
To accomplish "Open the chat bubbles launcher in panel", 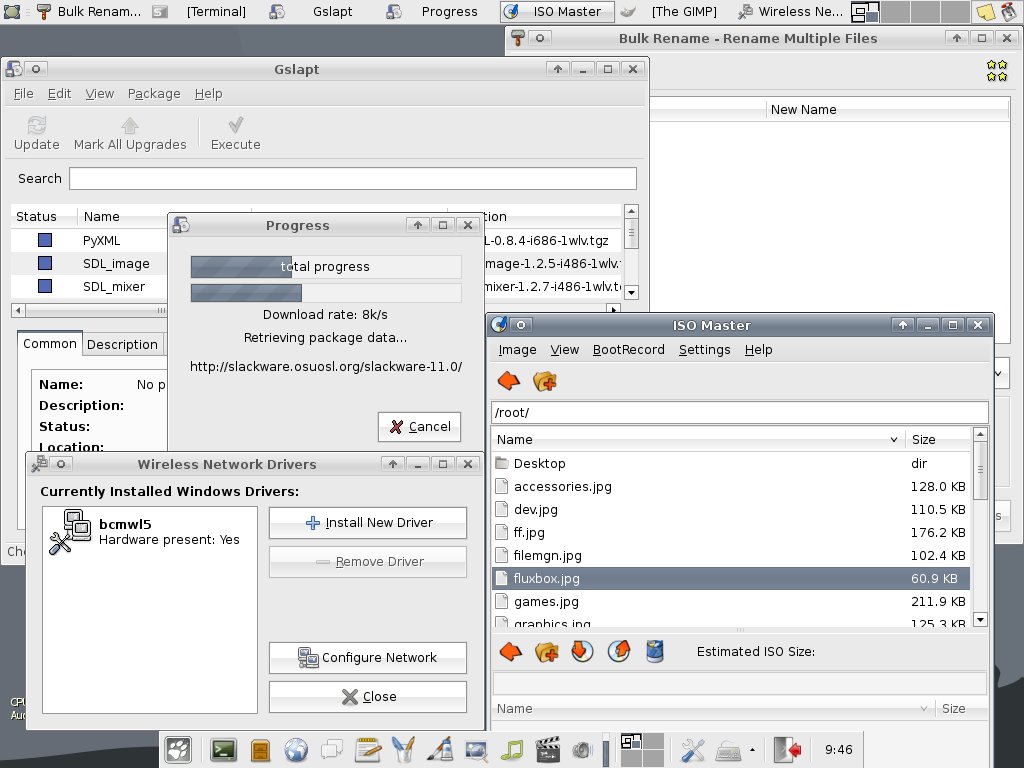I will [332, 750].
